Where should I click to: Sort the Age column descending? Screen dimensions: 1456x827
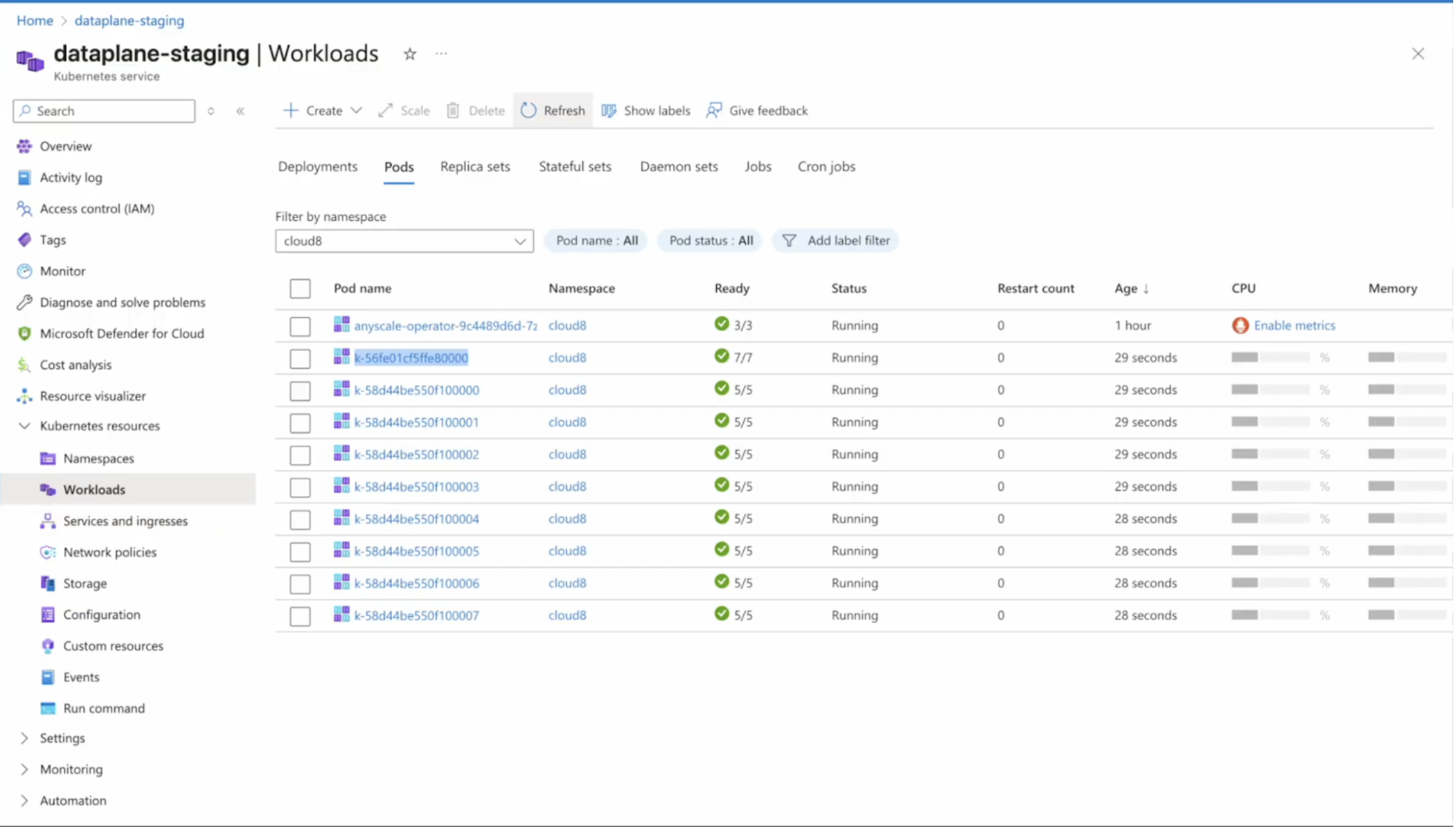[x=1131, y=288]
